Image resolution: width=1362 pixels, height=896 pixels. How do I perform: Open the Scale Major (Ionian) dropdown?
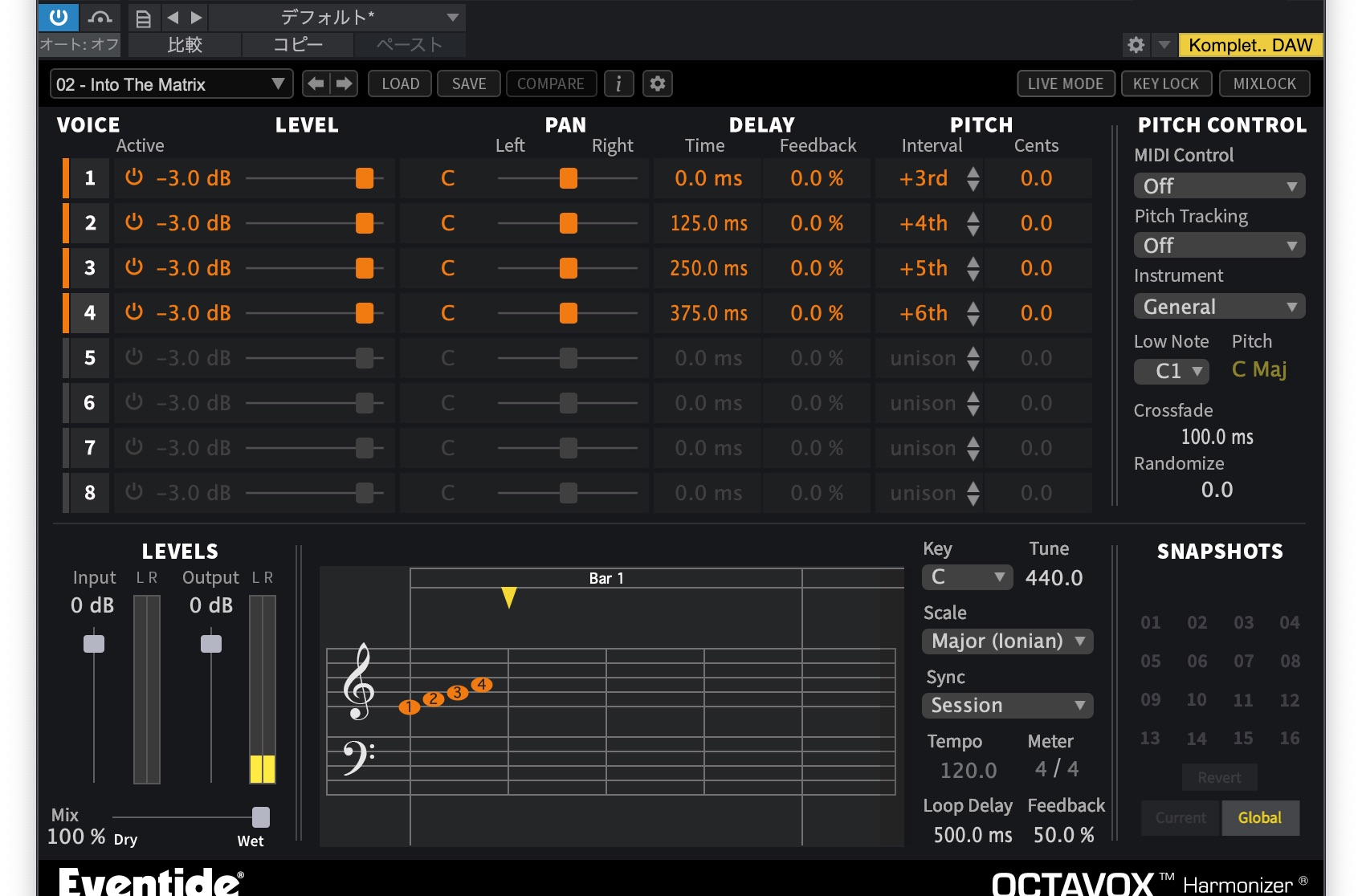(x=1007, y=641)
